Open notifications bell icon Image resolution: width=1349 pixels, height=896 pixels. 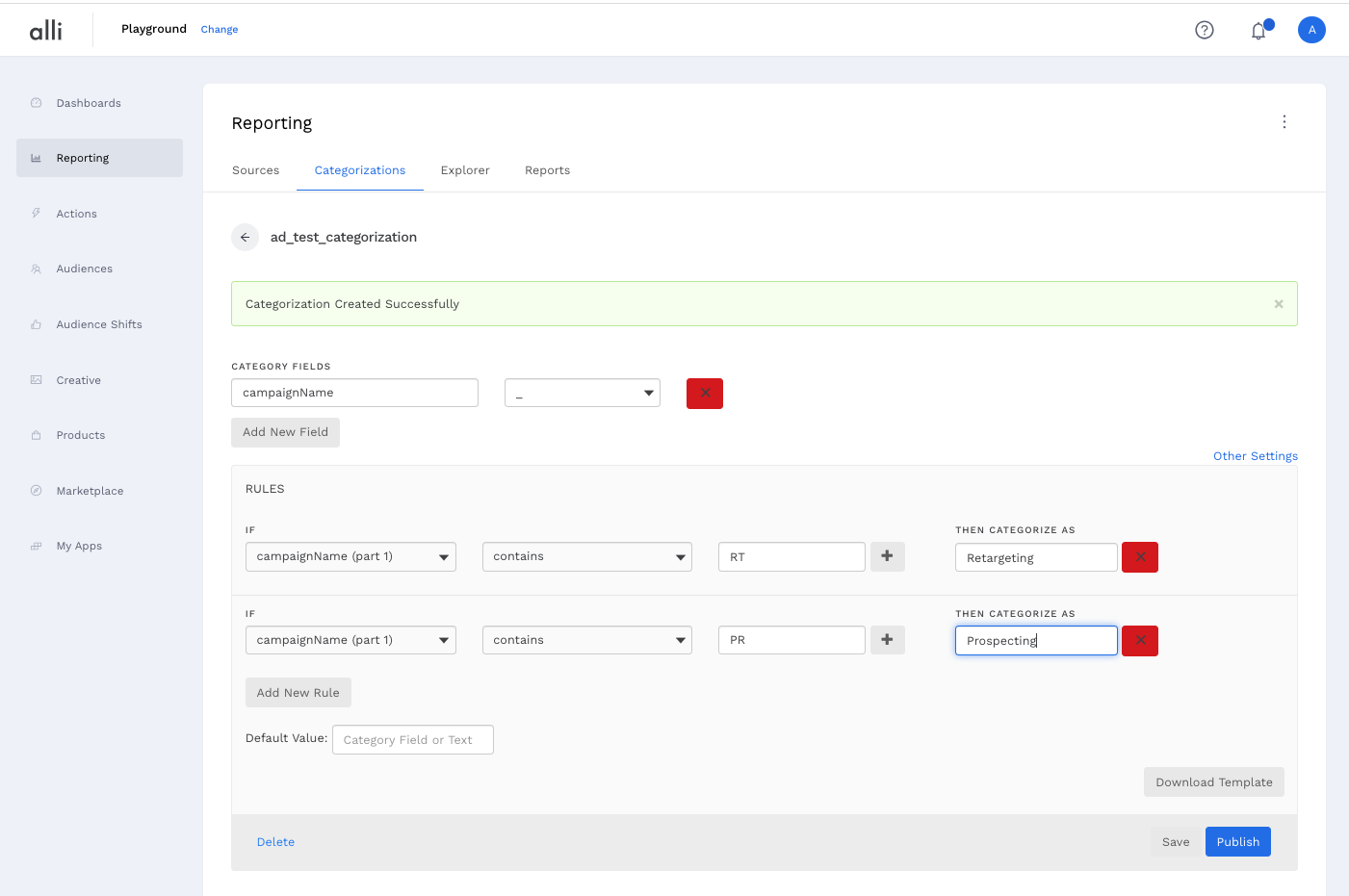click(1258, 31)
